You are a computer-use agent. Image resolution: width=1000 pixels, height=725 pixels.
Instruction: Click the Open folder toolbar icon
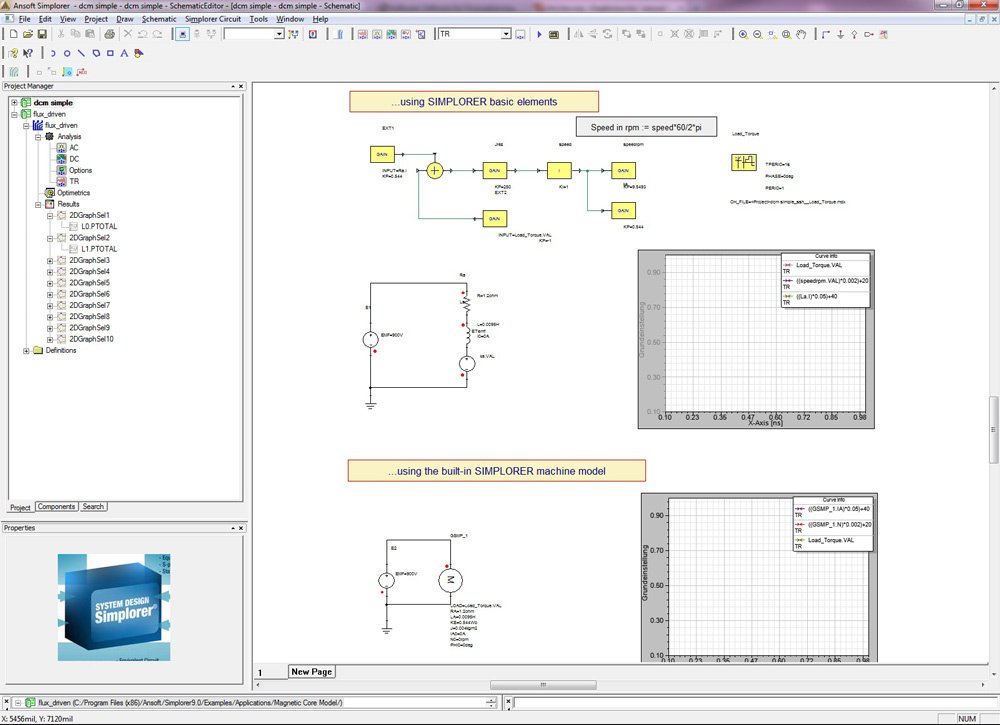click(26, 34)
